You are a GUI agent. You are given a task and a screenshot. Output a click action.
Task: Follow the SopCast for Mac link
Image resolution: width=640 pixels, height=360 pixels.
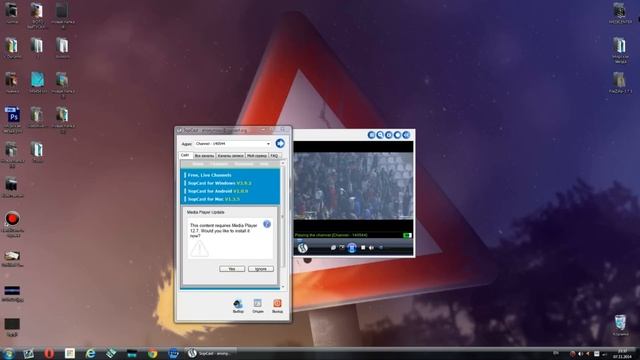coord(213,199)
